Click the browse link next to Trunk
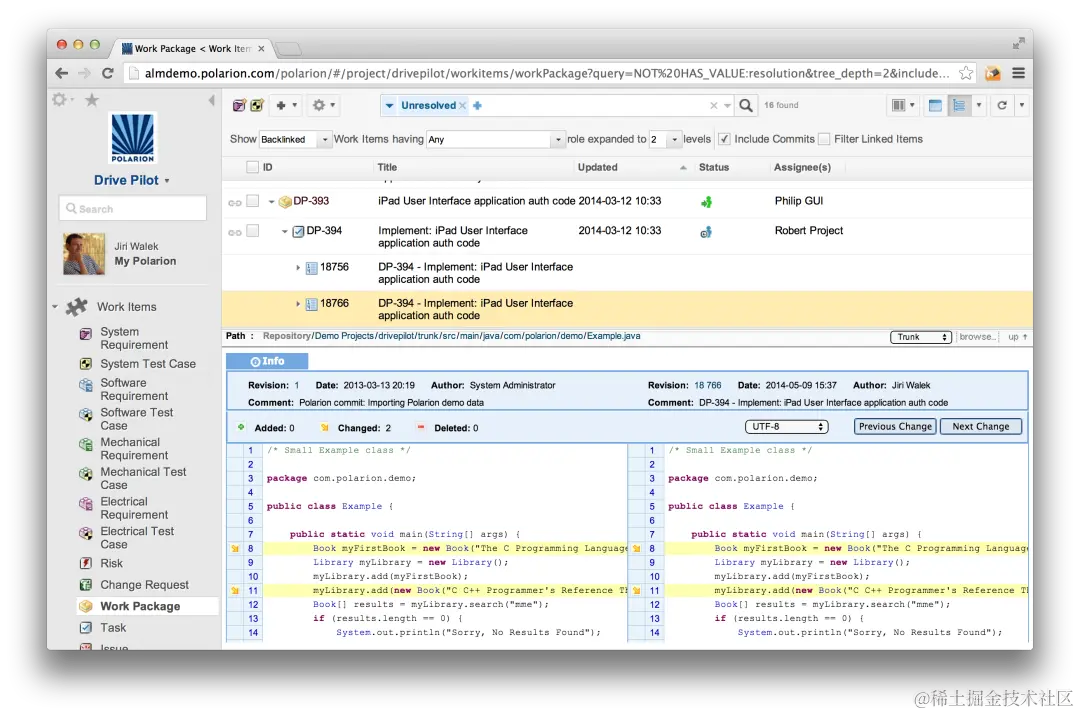The height and width of the screenshot is (715, 1080). (976, 337)
